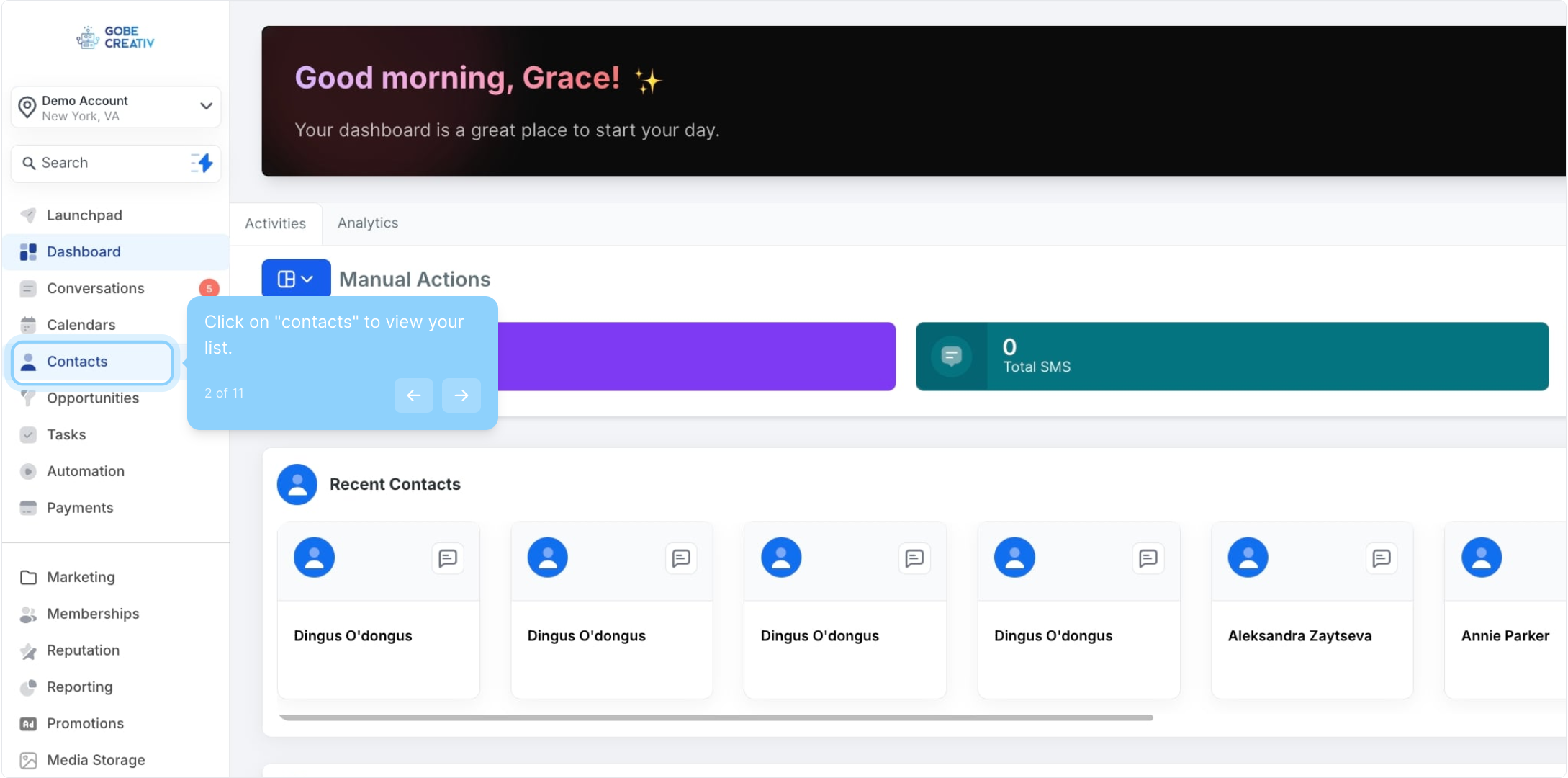Click the Total SMS chat bubble icon
The width and height of the screenshot is (1568, 778).
(x=951, y=356)
